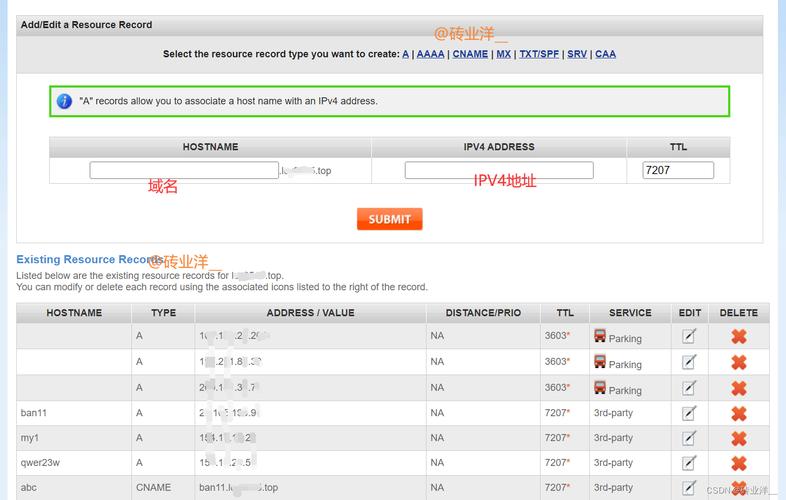Edit the second Parking A record
The width and height of the screenshot is (786, 500).
coord(689,362)
